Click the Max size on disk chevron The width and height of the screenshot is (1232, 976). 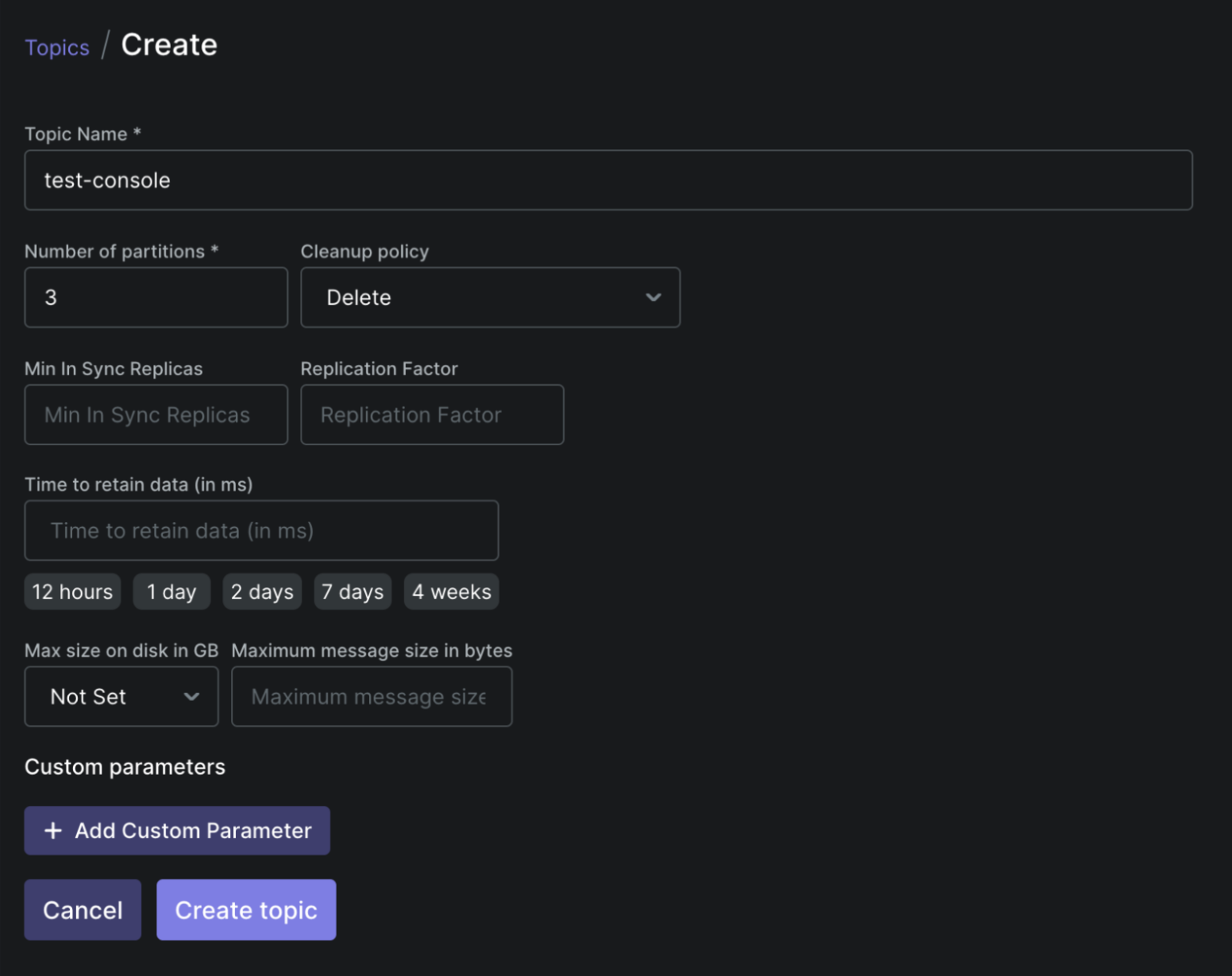click(x=192, y=697)
